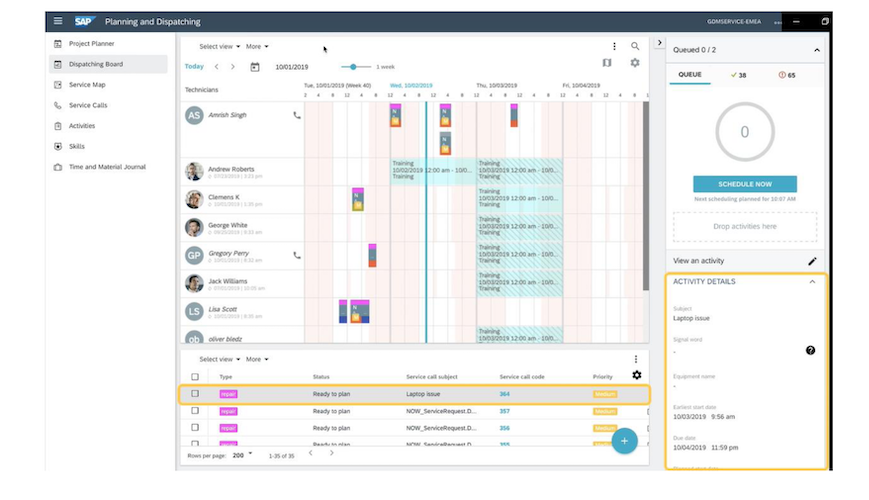Open dispatching board settings gear

click(635, 63)
